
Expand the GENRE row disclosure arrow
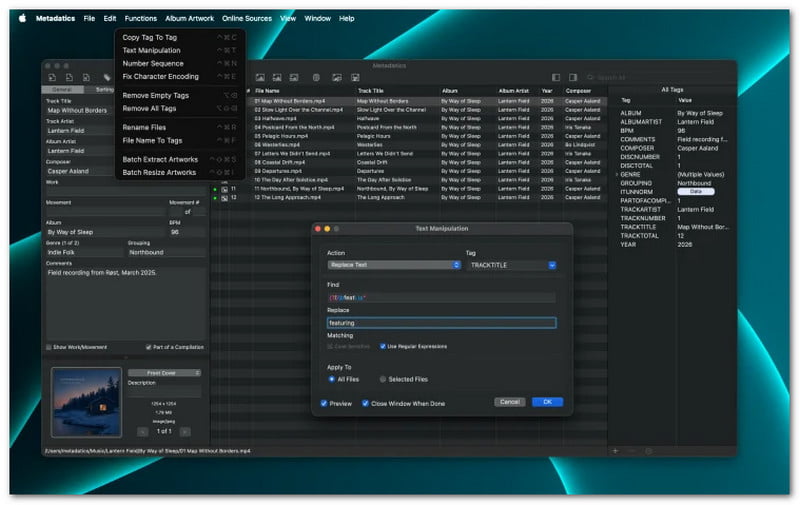click(616, 174)
